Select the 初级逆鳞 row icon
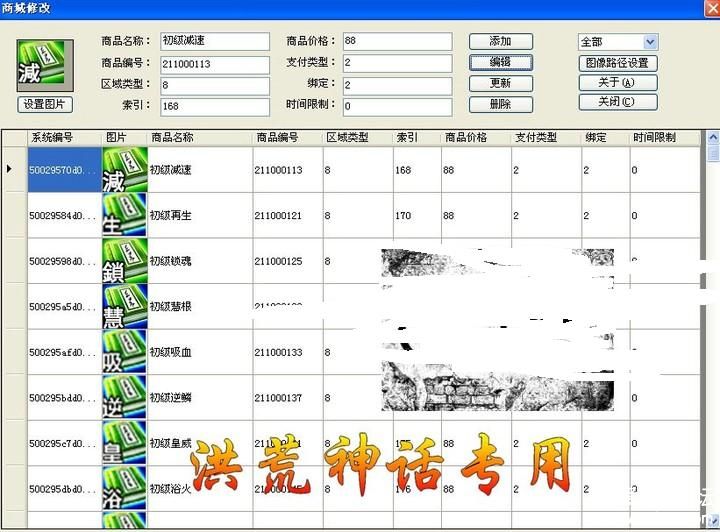 coord(124,397)
